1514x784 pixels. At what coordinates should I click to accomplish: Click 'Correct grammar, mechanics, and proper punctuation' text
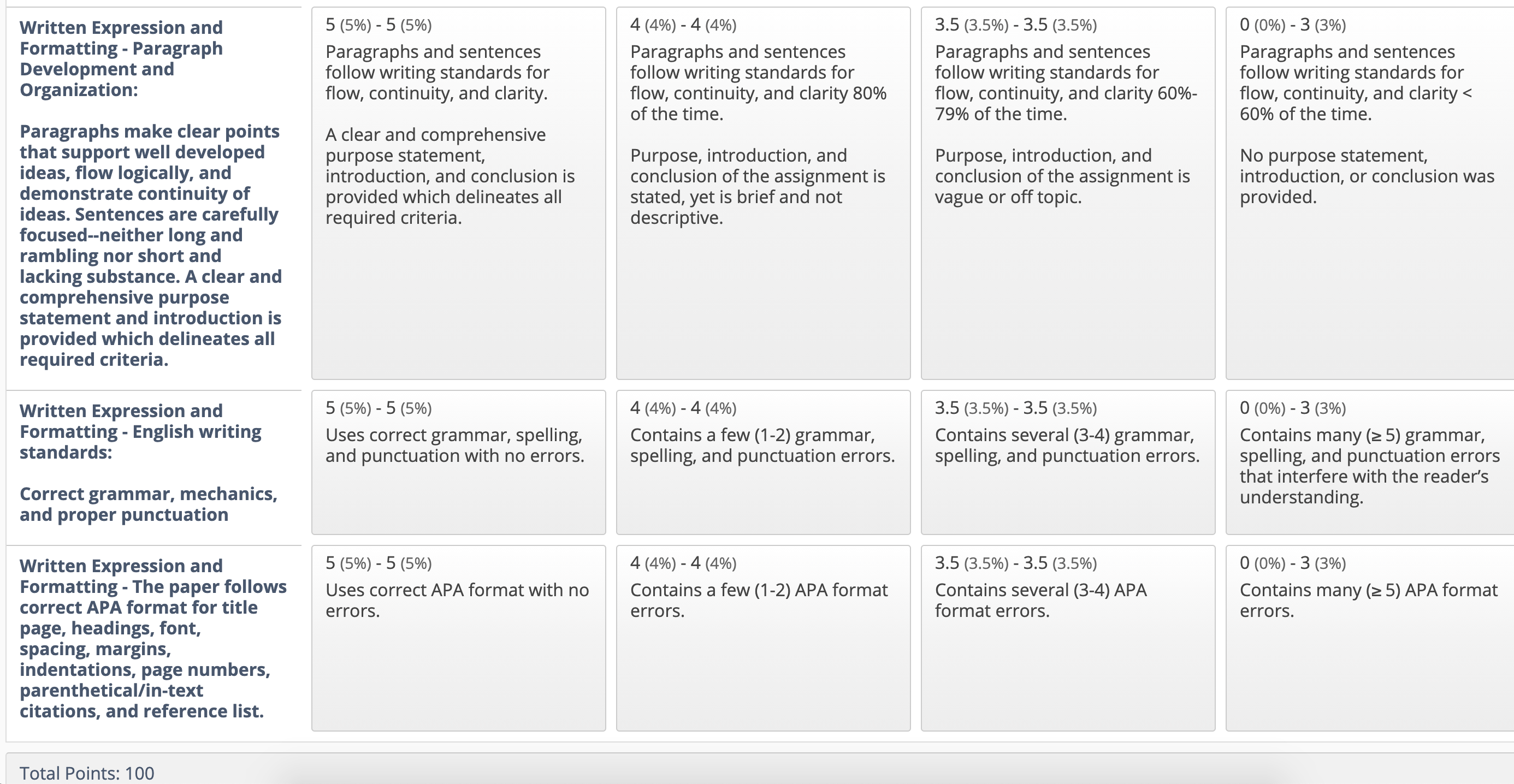click(148, 504)
